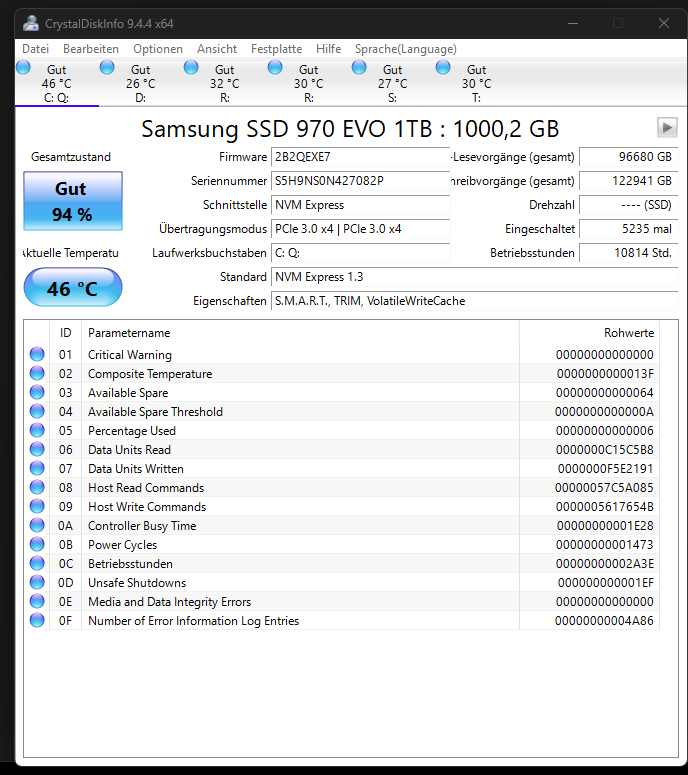Click status orb for Betriebsstunden row 0C
This screenshot has width=688, height=775.
pos(37,563)
